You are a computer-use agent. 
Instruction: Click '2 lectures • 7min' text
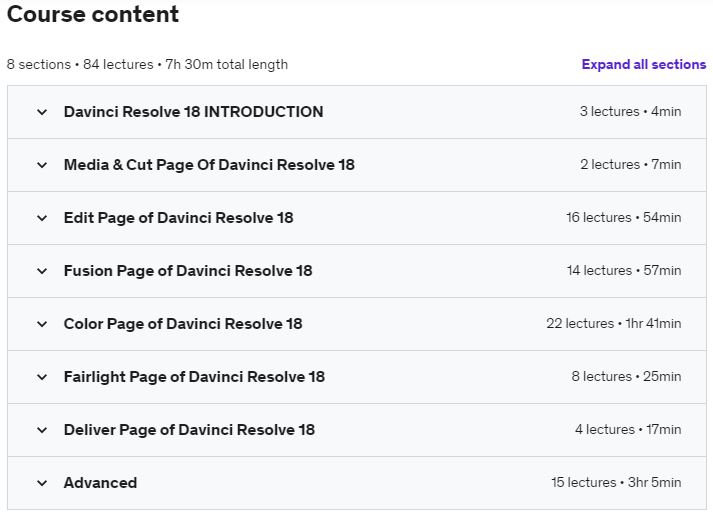click(630, 165)
